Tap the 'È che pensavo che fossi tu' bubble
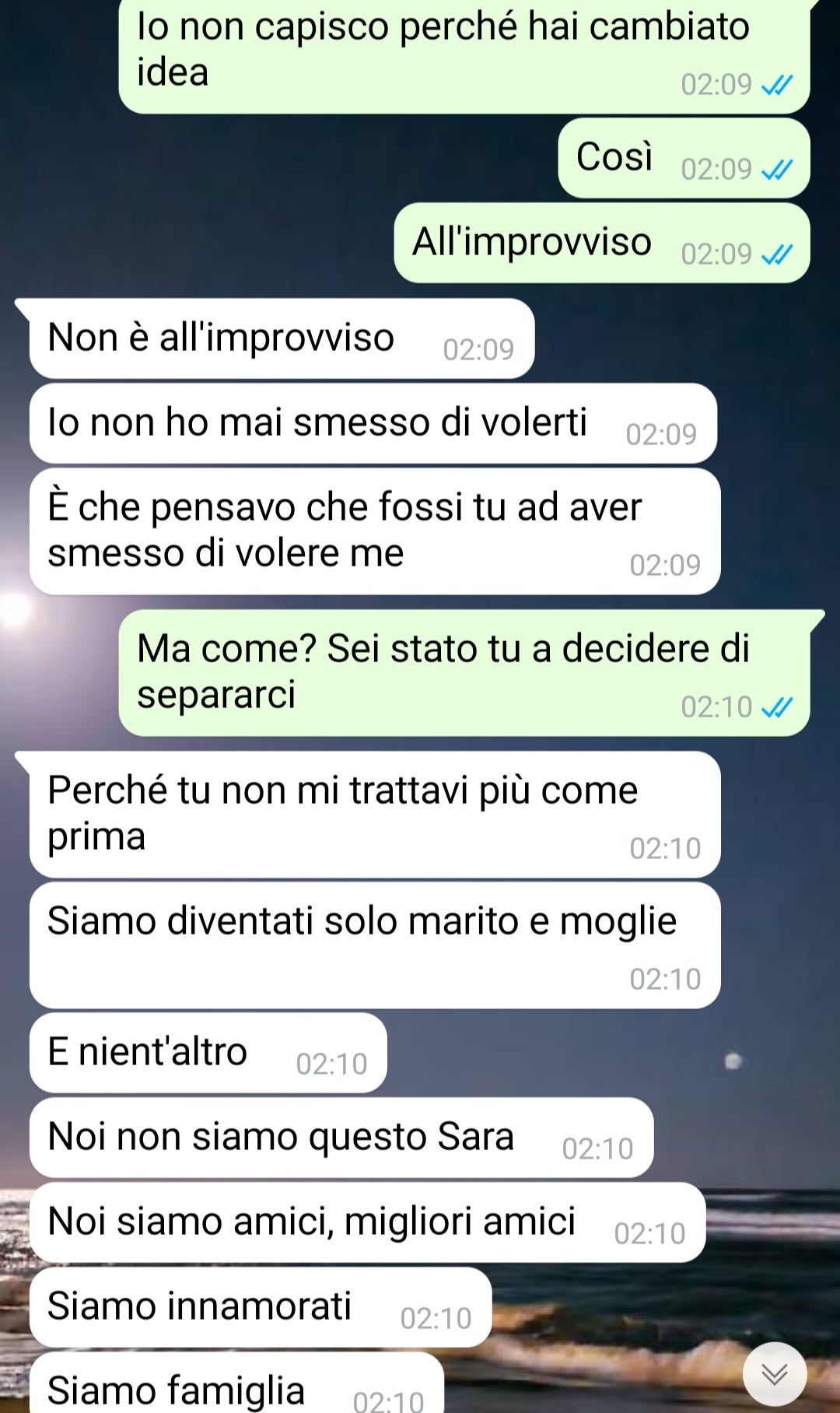Image resolution: width=840 pixels, height=1413 pixels. click(375, 531)
